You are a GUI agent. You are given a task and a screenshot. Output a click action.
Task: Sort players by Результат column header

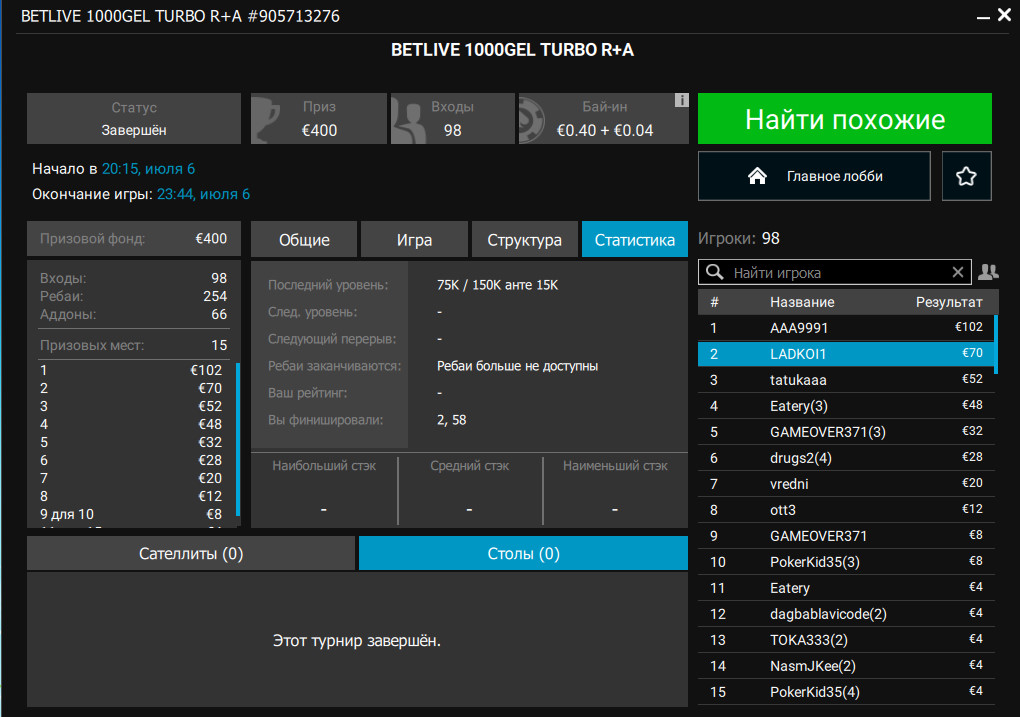[x=948, y=302]
